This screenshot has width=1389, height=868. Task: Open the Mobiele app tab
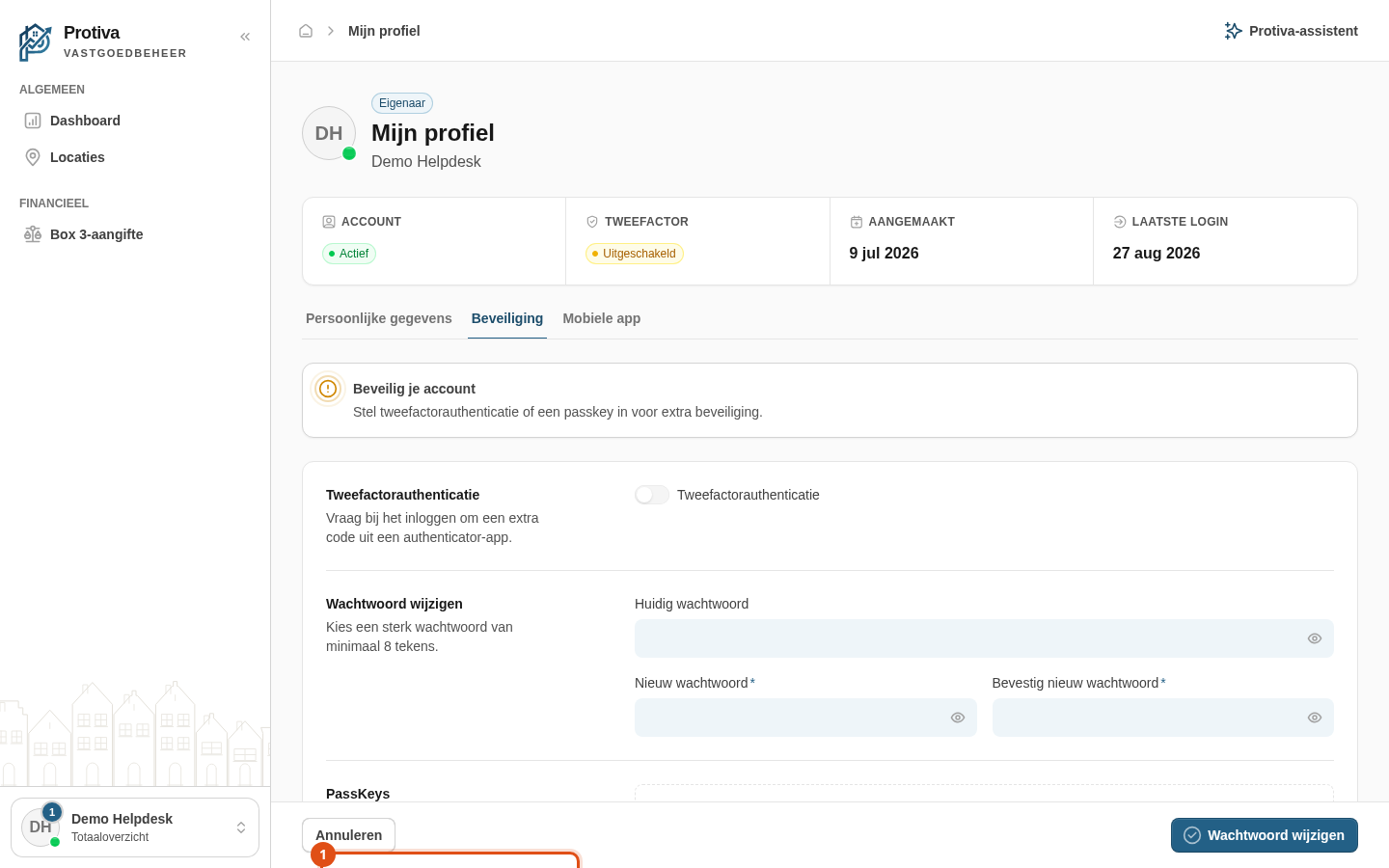[x=602, y=318]
